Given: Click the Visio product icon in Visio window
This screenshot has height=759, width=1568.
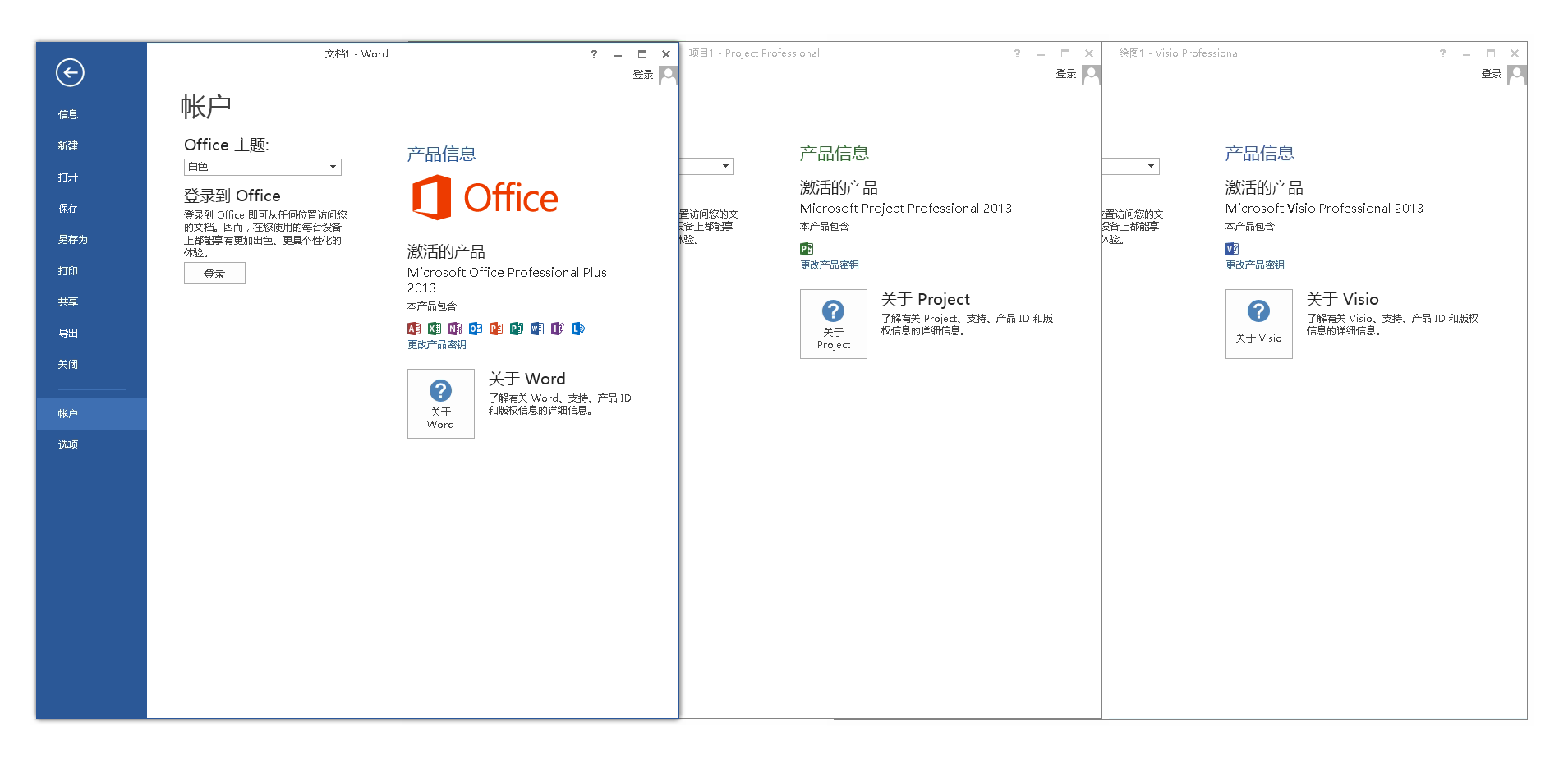Looking at the screenshot, I should pyautogui.click(x=1232, y=249).
